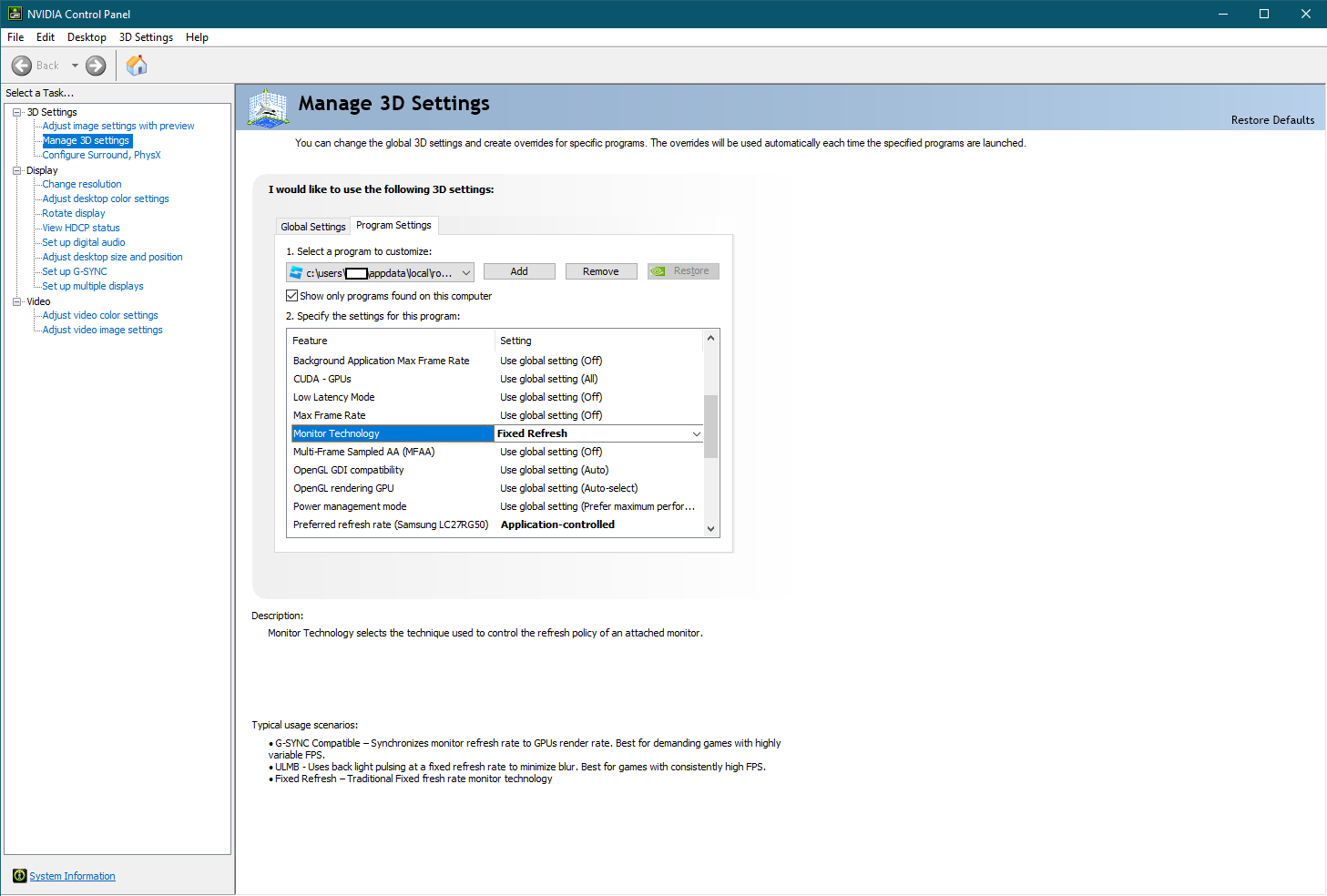Click the Manage 3D Settings header icon

(x=269, y=108)
